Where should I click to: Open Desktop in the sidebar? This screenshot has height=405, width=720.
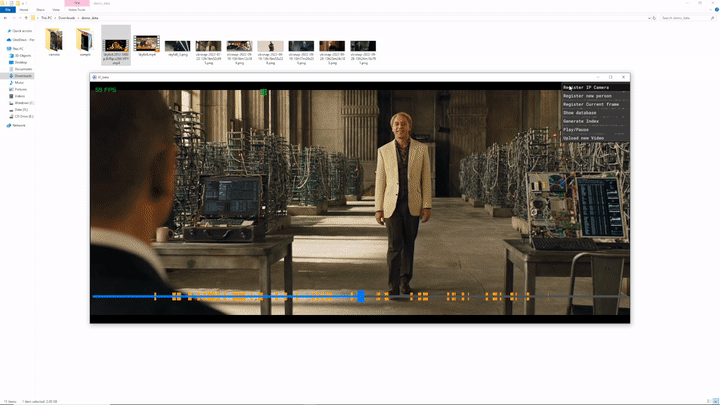point(18,62)
